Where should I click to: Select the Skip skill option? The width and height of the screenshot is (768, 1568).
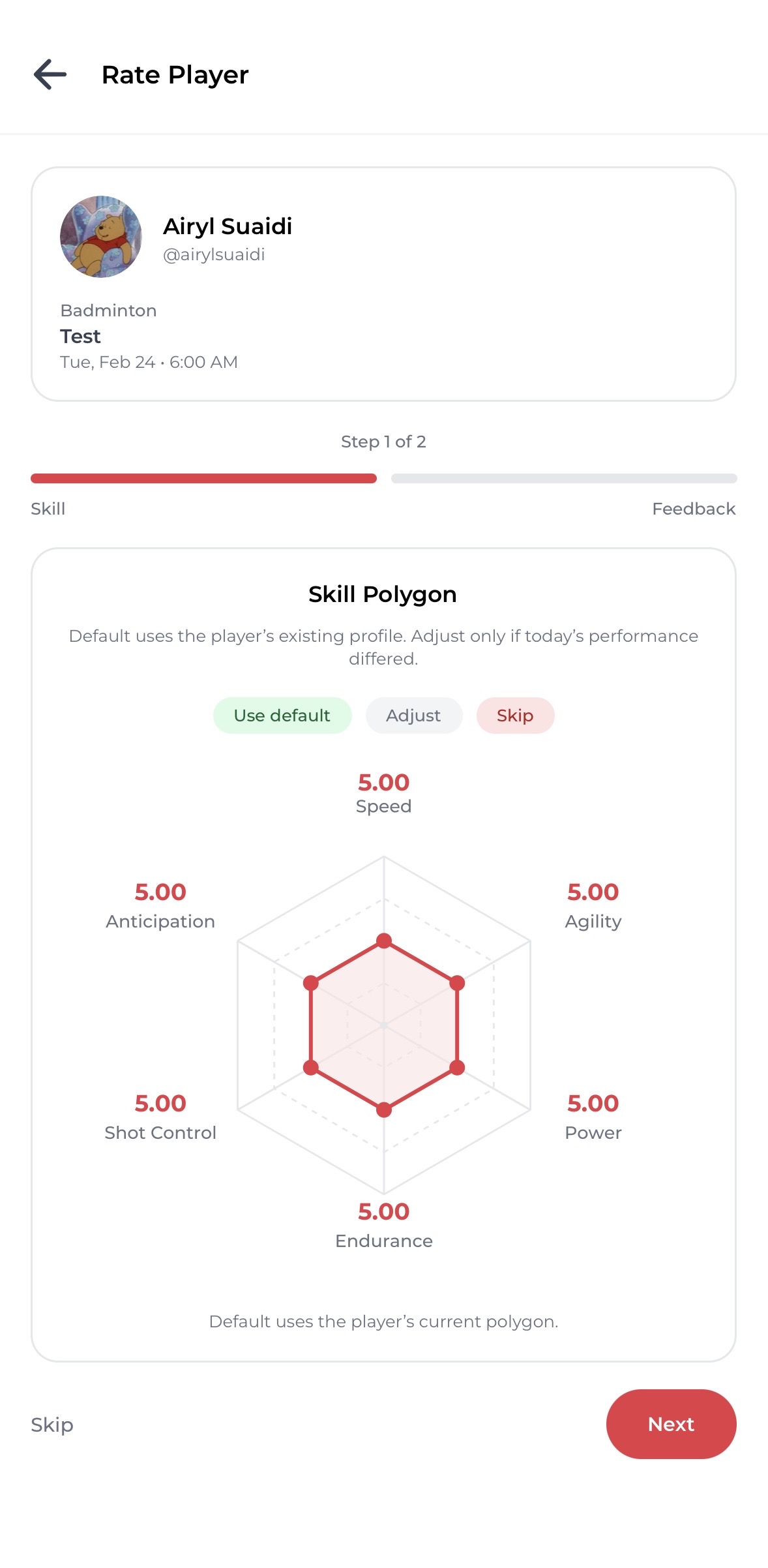click(x=515, y=715)
